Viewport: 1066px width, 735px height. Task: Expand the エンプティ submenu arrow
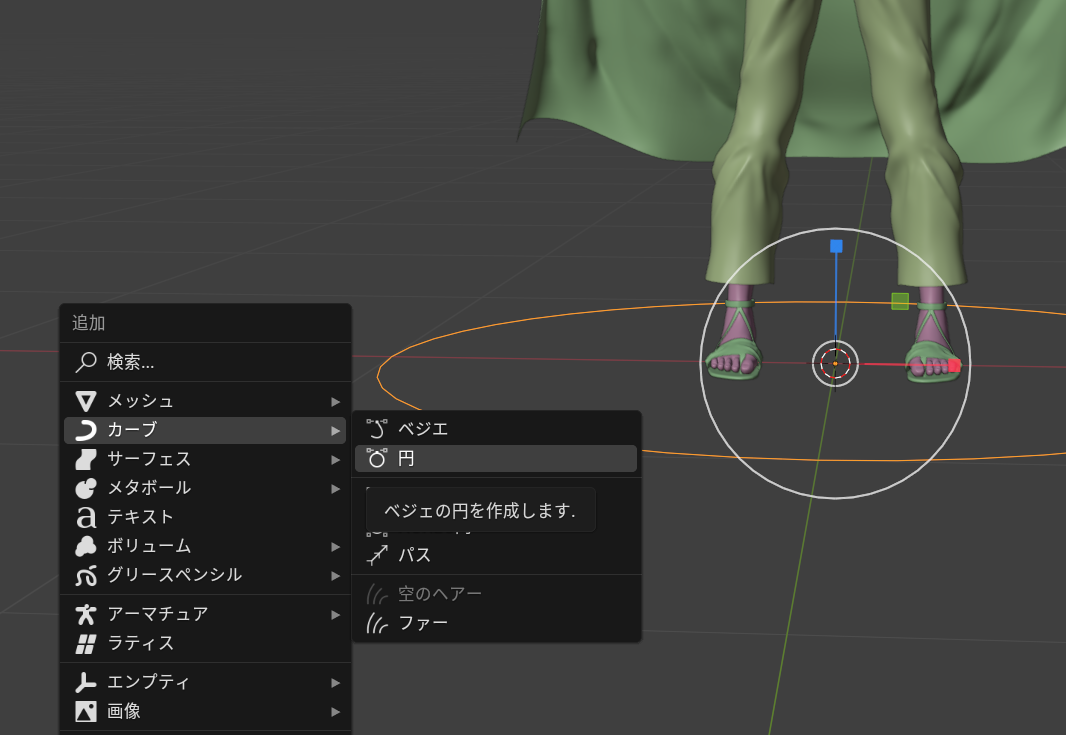coord(335,682)
